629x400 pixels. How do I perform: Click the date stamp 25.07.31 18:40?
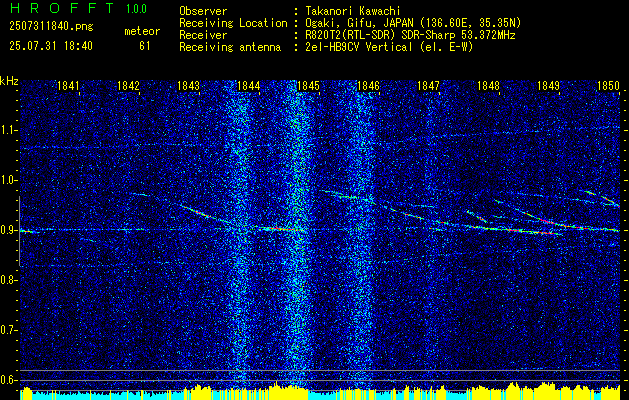point(51,46)
